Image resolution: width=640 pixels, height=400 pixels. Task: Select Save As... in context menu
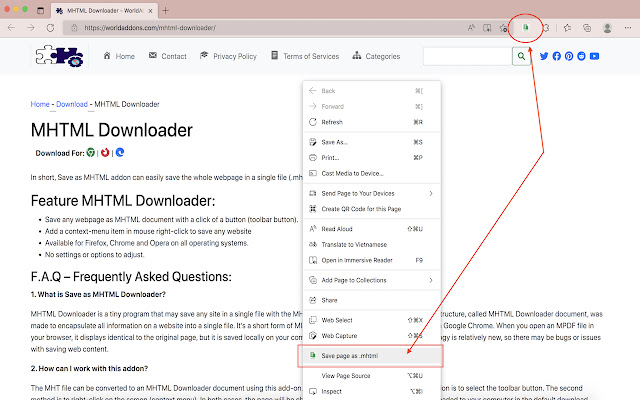372,142
